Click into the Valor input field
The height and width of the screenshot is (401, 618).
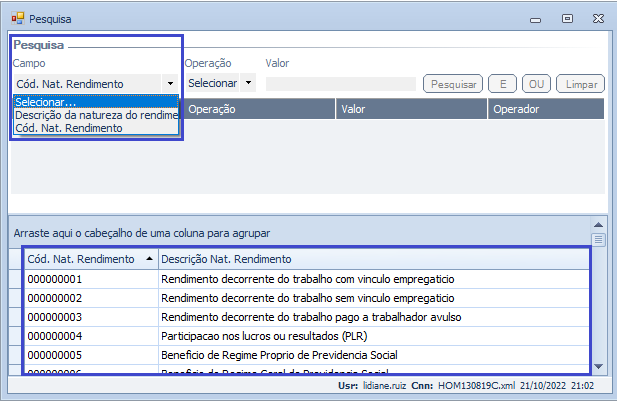click(x=340, y=84)
